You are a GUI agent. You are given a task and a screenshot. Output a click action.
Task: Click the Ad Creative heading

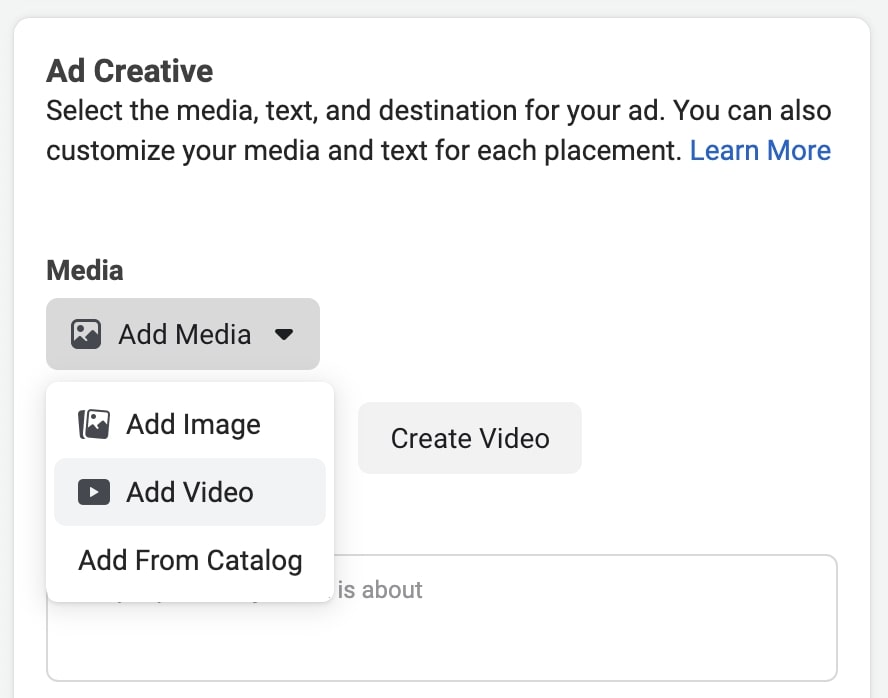130,71
